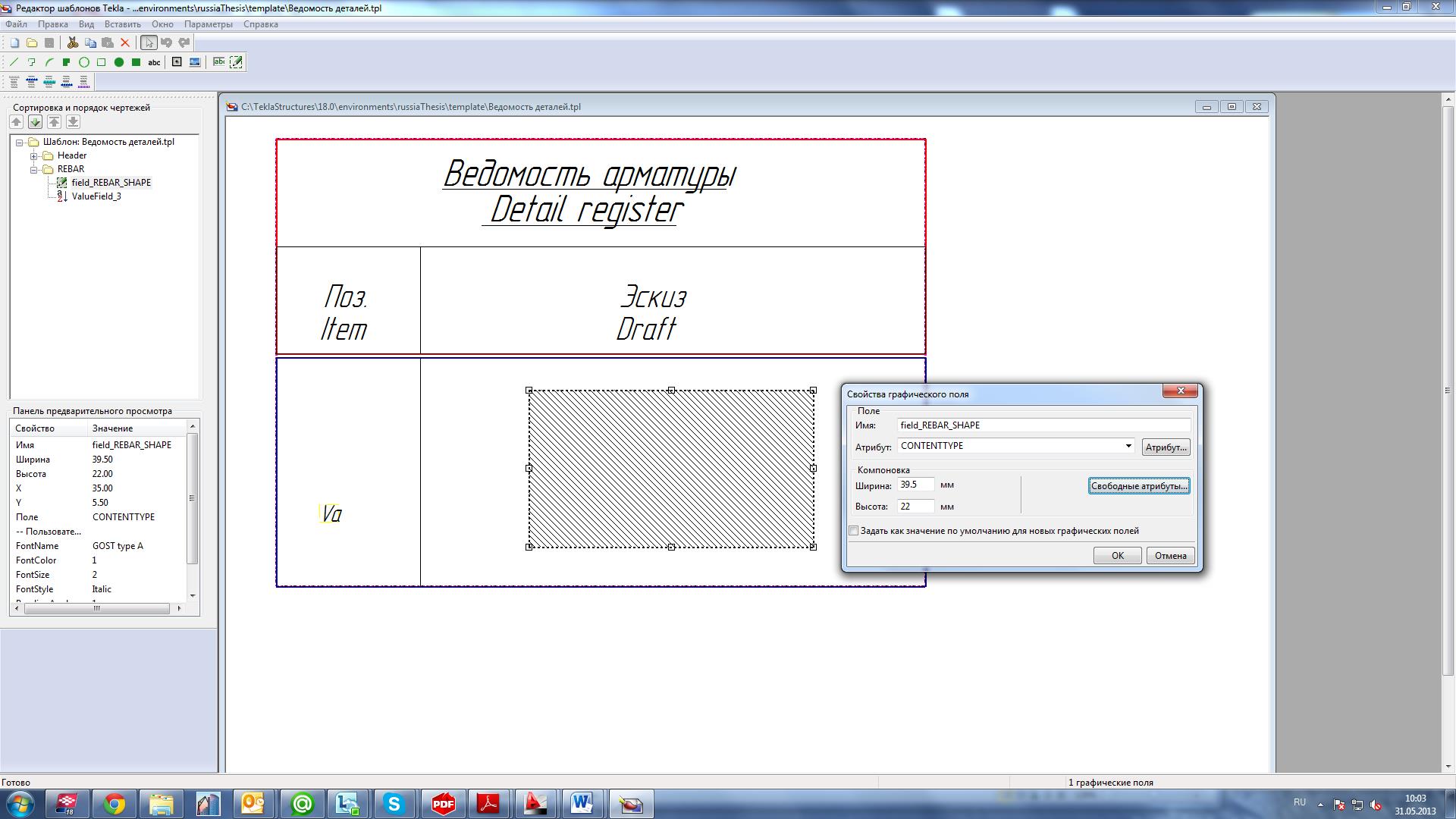Screen dimensions: 1456x819
Task: Click the graphical field tool icon
Action: 236,62
